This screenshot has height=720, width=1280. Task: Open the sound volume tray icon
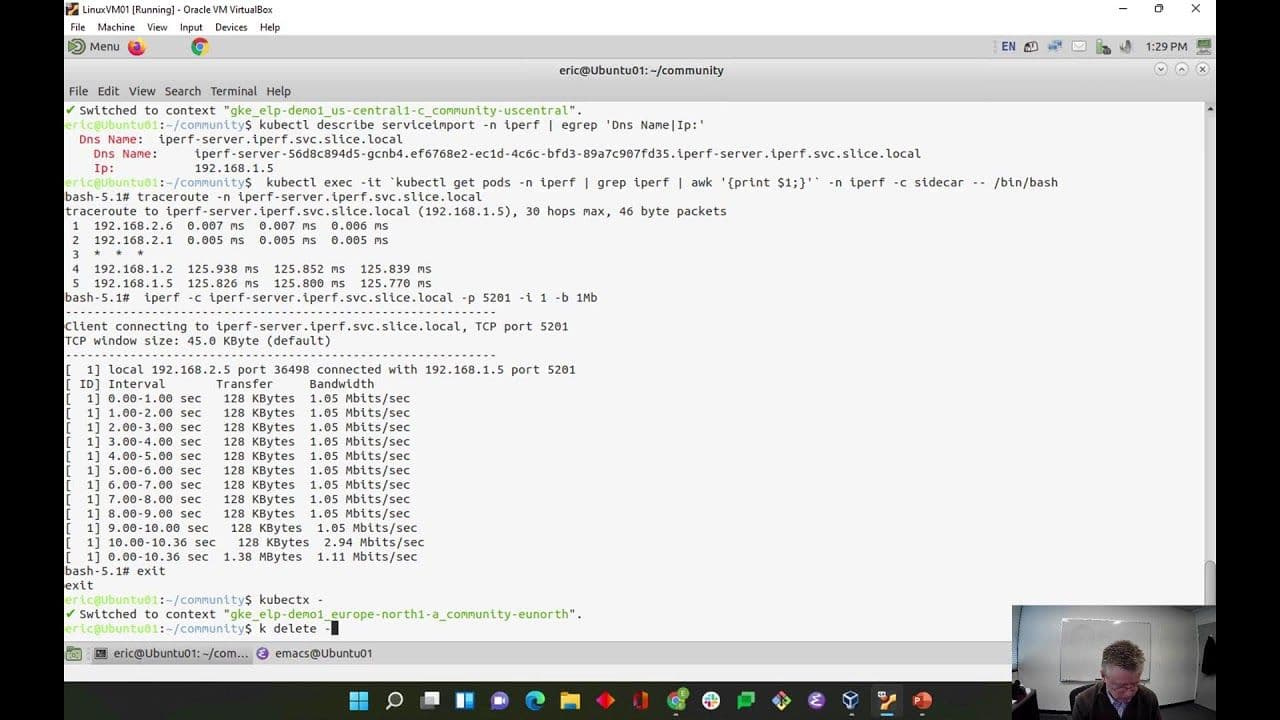point(1126,47)
